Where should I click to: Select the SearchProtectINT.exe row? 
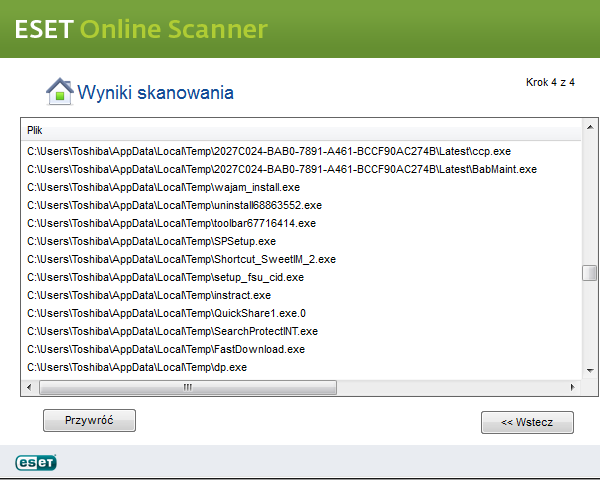(302, 331)
